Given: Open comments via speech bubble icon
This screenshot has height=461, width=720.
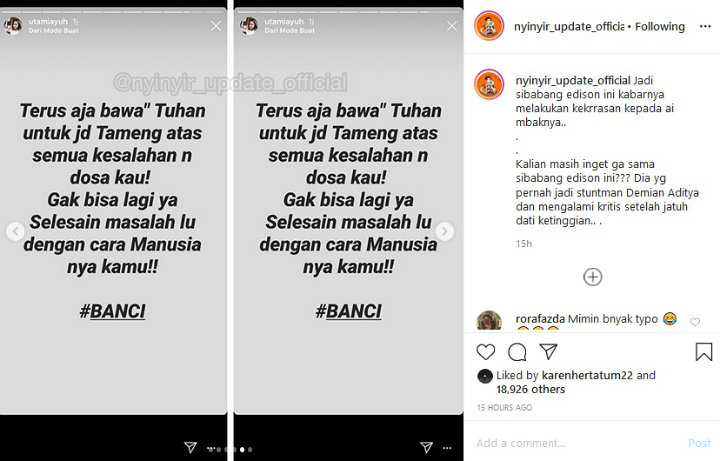Looking at the screenshot, I should click(x=517, y=352).
